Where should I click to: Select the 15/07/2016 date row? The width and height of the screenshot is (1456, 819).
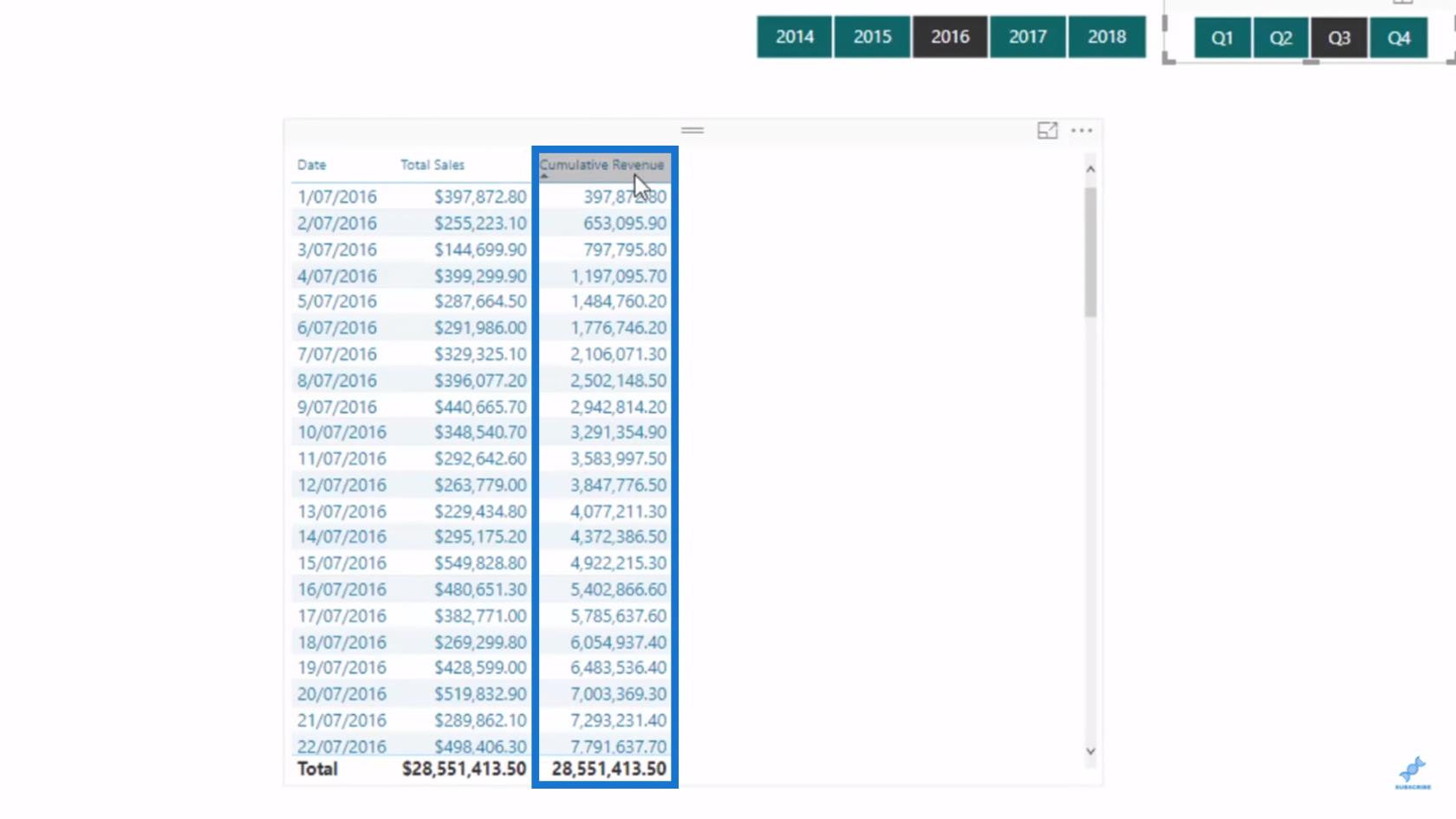pyautogui.click(x=342, y=563)
